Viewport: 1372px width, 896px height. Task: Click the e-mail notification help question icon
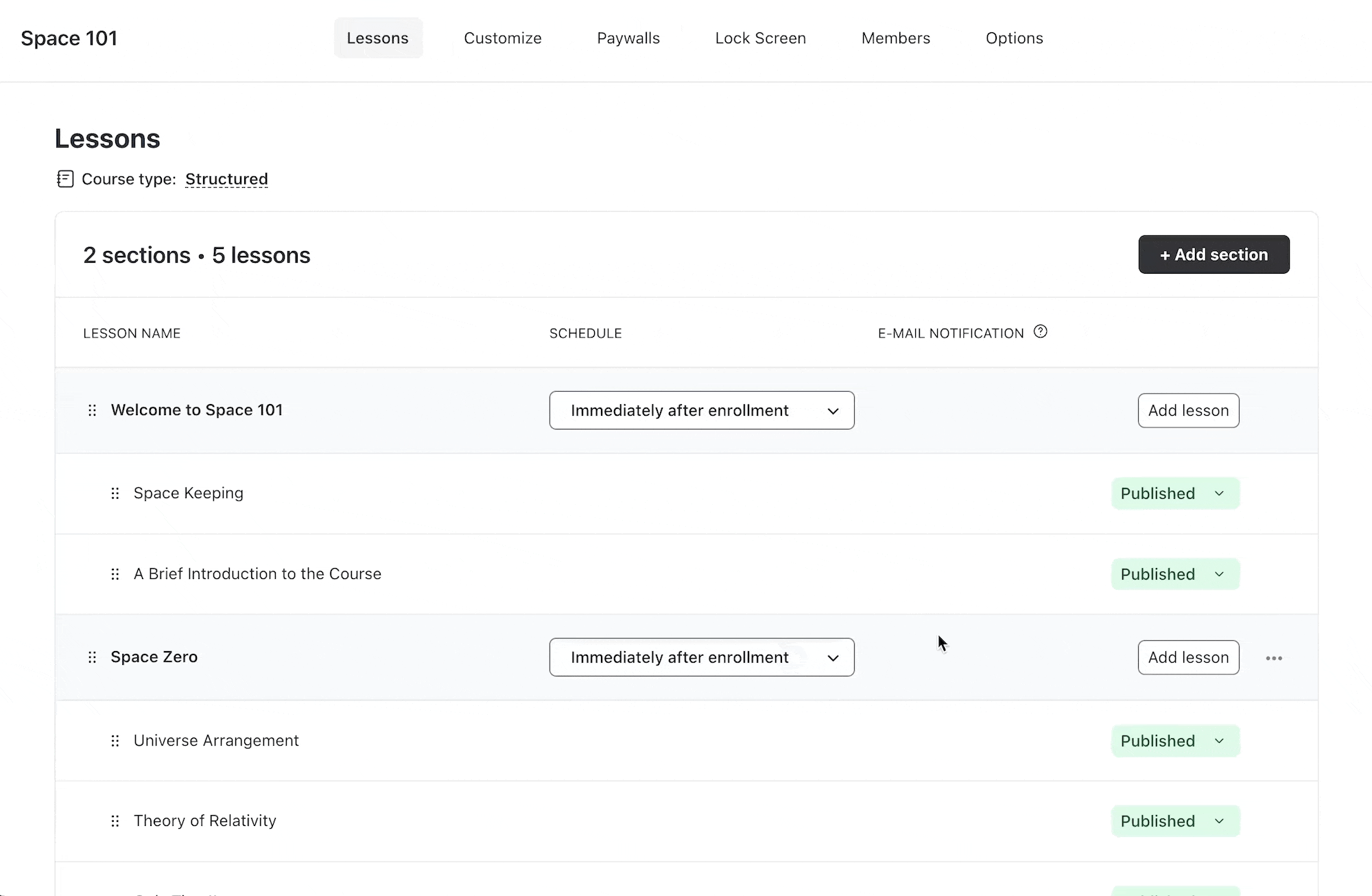coord(1040,332)
